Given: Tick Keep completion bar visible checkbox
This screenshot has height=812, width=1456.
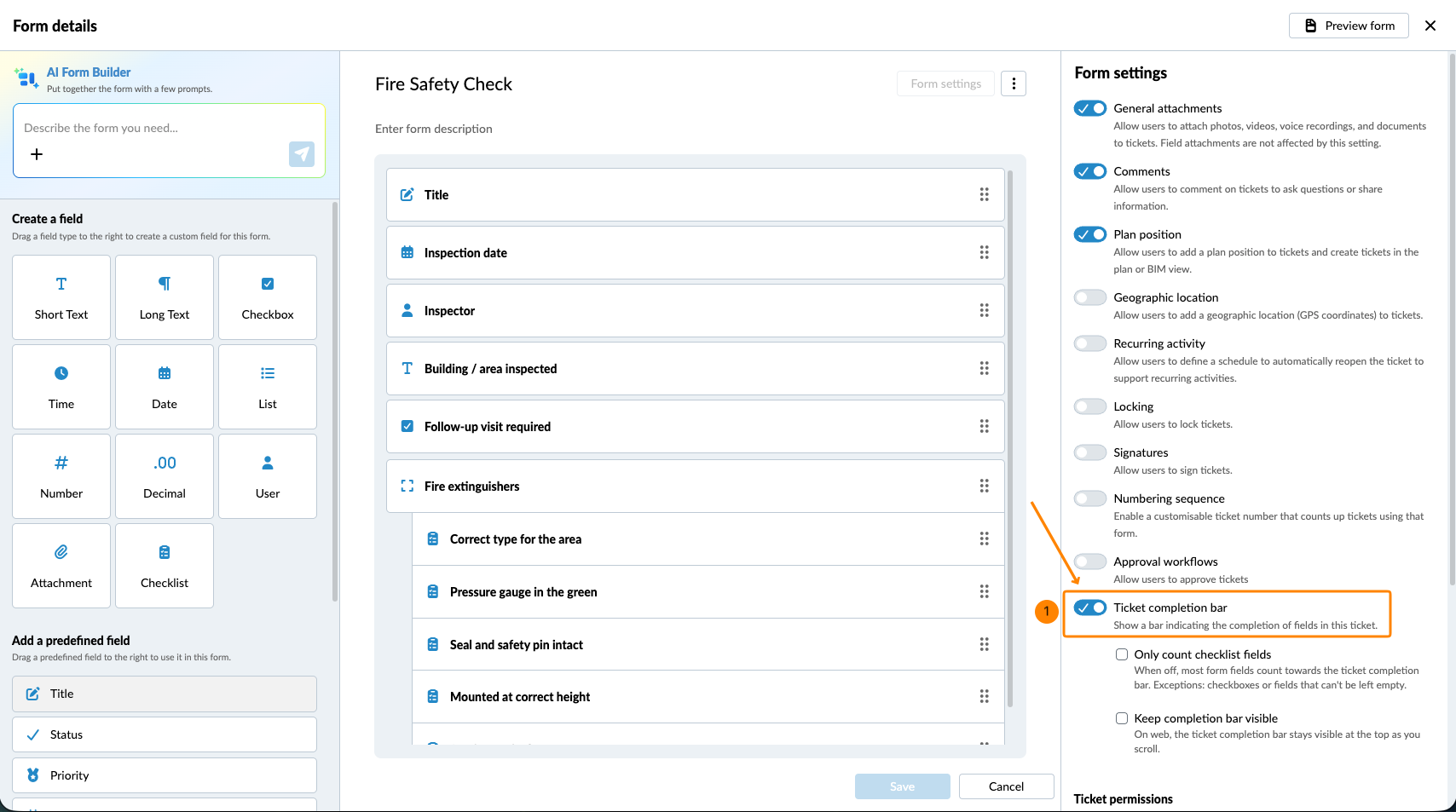Looking at the screenshot, I should 1122,718.
